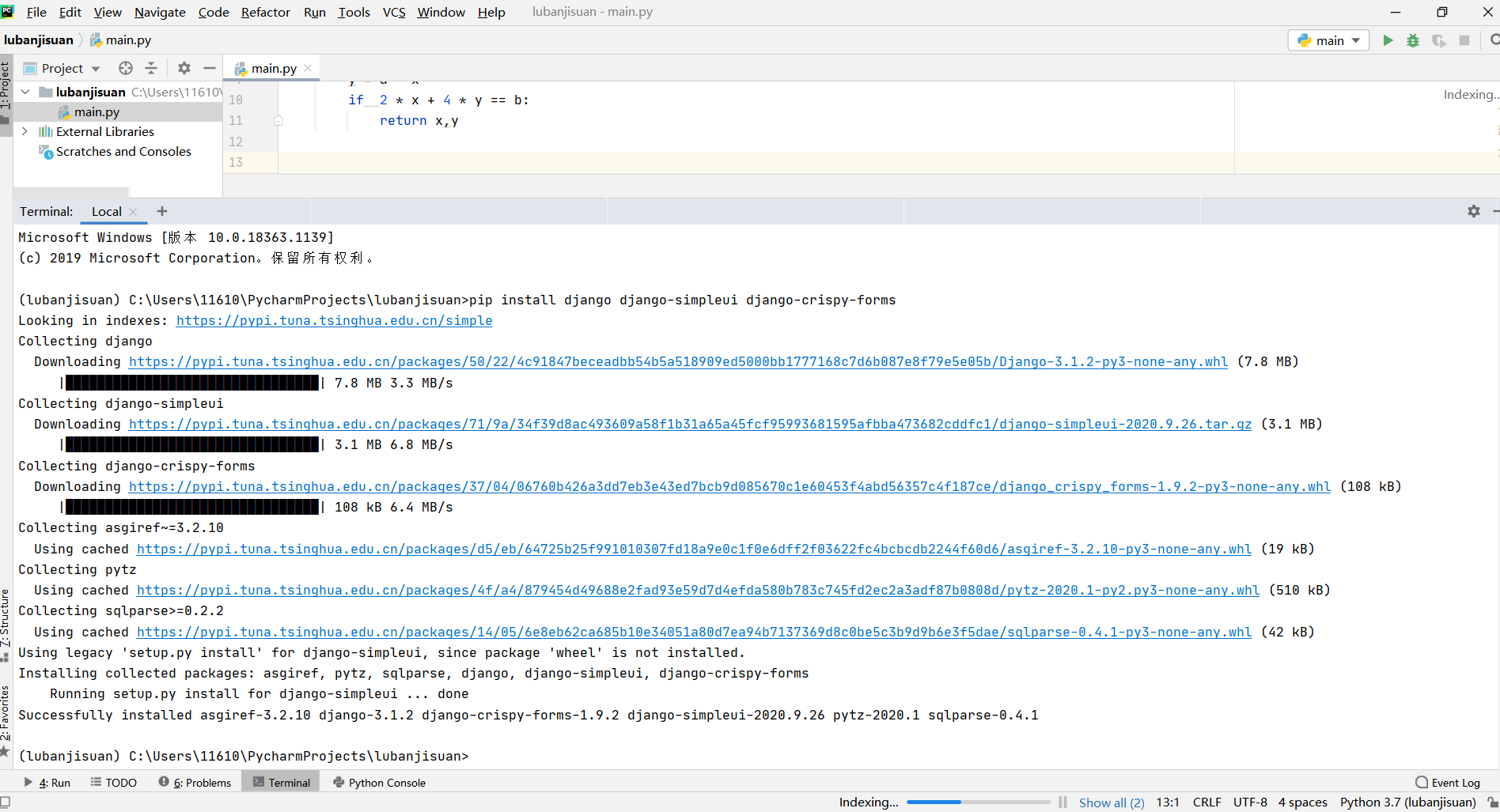The width and height of the screenshot is (1500, 812).
Task: Open Project panel settings gear
Action: point(184,68)
